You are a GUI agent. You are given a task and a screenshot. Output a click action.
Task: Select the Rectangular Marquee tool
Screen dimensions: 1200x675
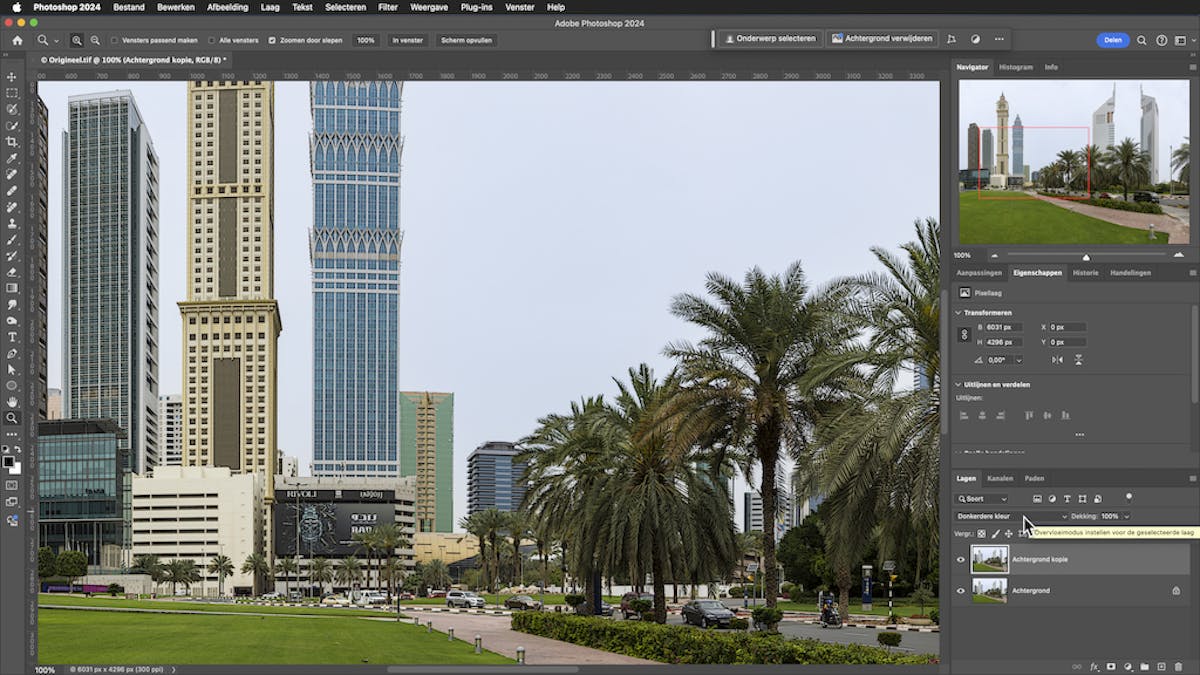pos(12,93)
